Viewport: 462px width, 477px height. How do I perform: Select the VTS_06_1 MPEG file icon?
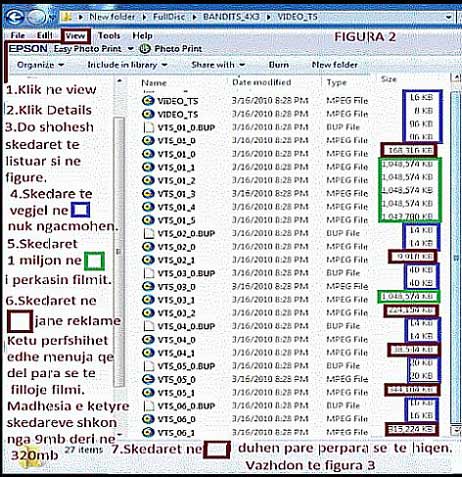148,432
